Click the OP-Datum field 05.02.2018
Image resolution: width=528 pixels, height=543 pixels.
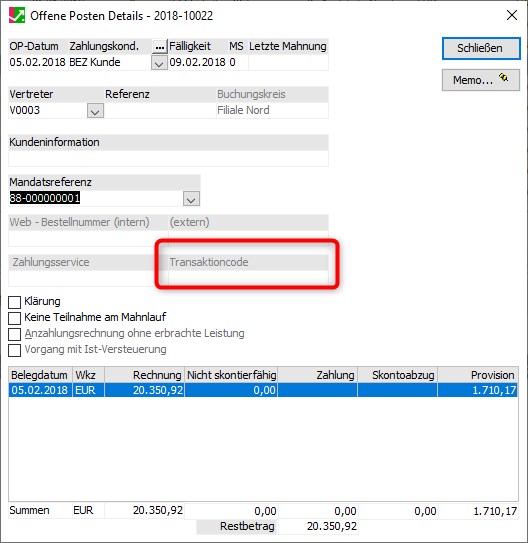tap(38, 62)
